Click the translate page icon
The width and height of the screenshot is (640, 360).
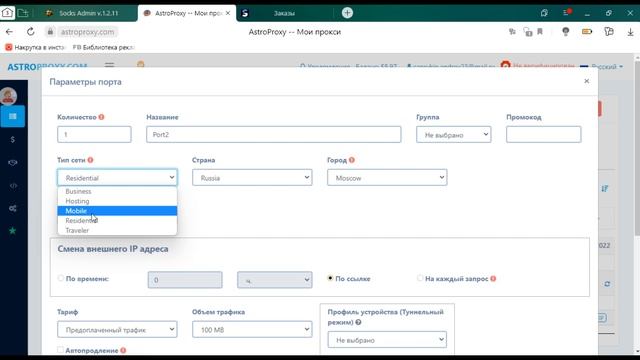click(x=512, y=31)
